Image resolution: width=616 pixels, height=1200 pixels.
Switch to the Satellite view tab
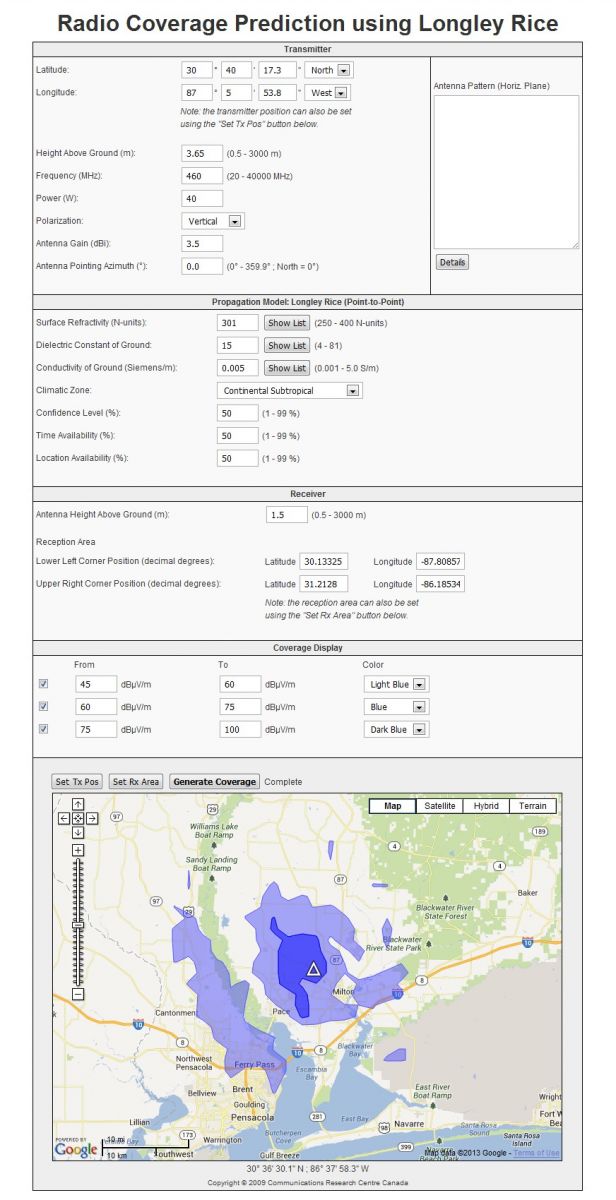(x=440, y=806)
